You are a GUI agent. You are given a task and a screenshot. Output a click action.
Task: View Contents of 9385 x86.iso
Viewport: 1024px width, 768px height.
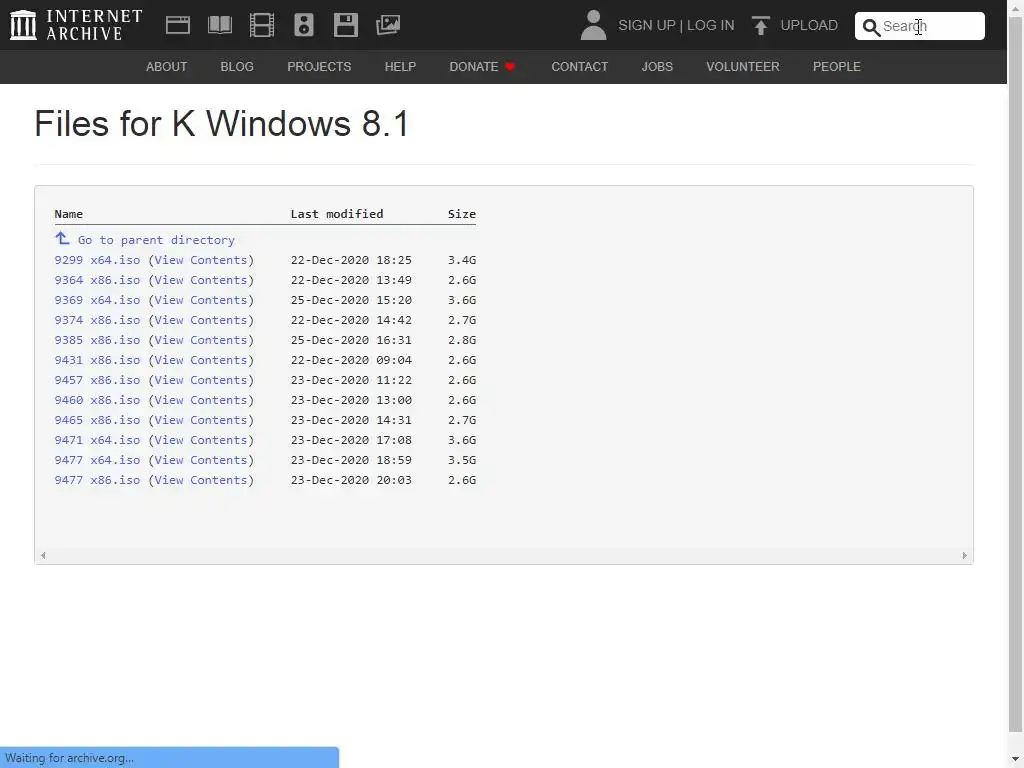coord(200,340)
